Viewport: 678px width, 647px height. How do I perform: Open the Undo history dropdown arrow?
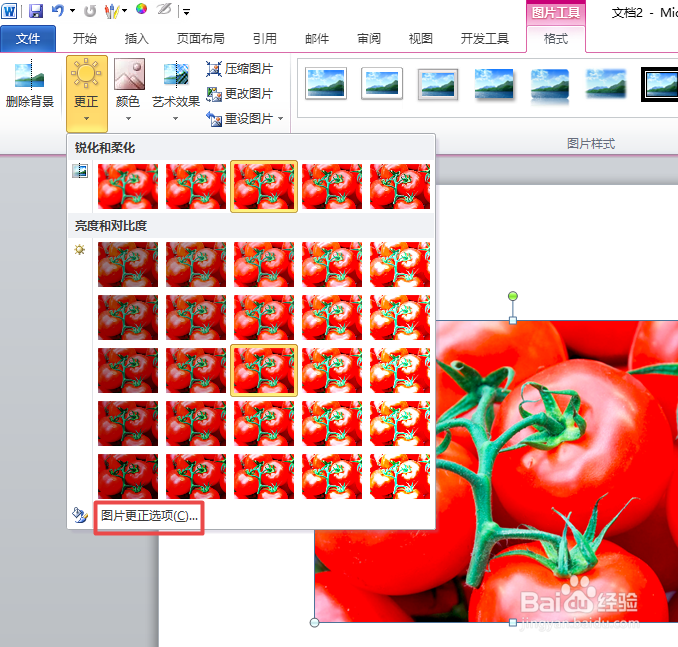coord(72,11)
